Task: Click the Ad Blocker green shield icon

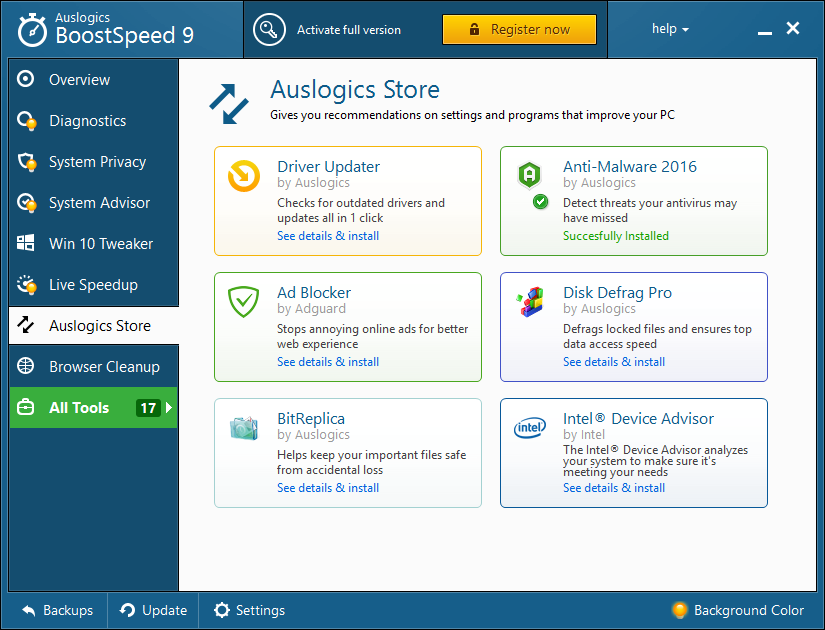Action: [243, 302]
